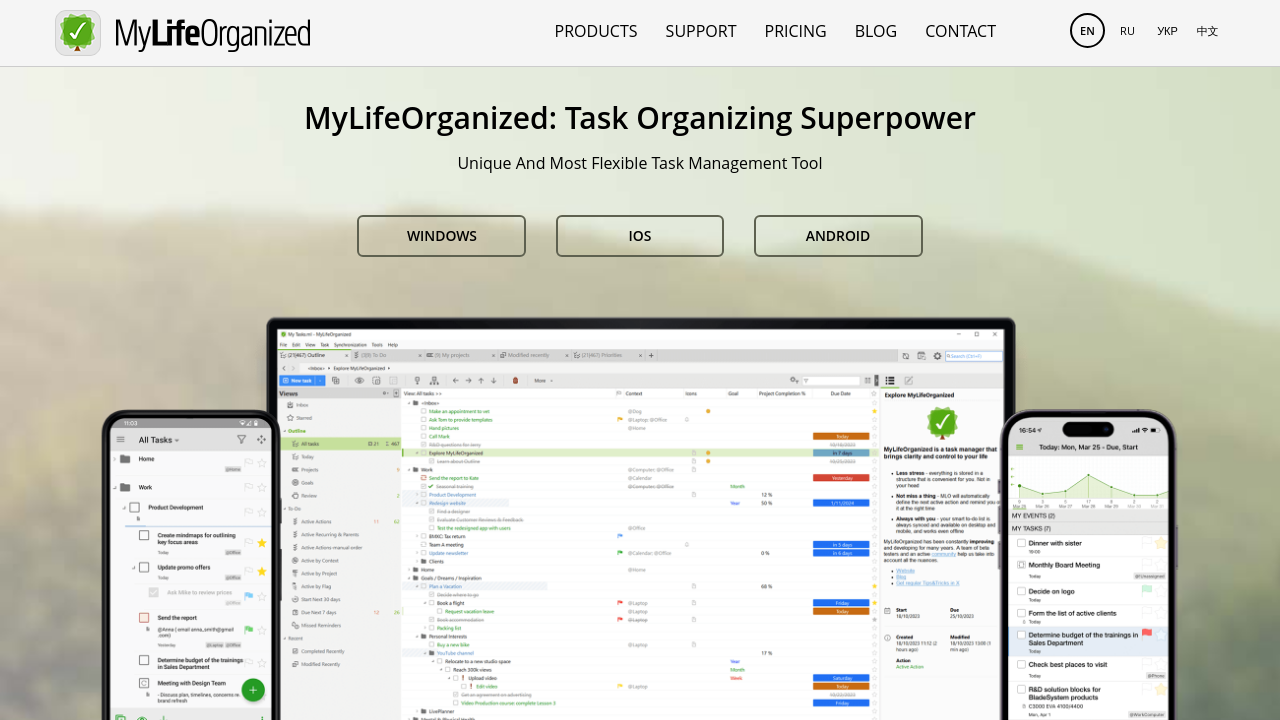Viewport: 1280px width, 720px height.
Task: Tap the filter funnel icon in Android app
Action: pos(241,440)
